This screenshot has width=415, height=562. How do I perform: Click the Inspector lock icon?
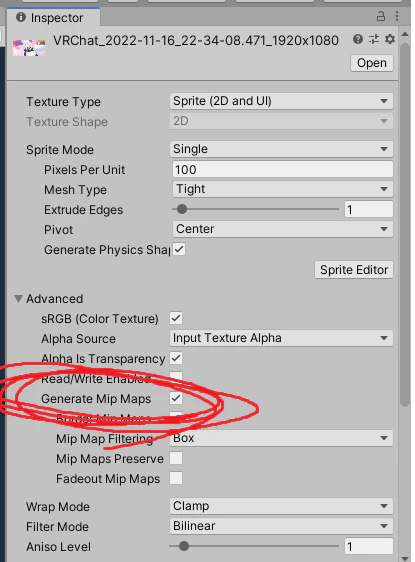point(381,16)
